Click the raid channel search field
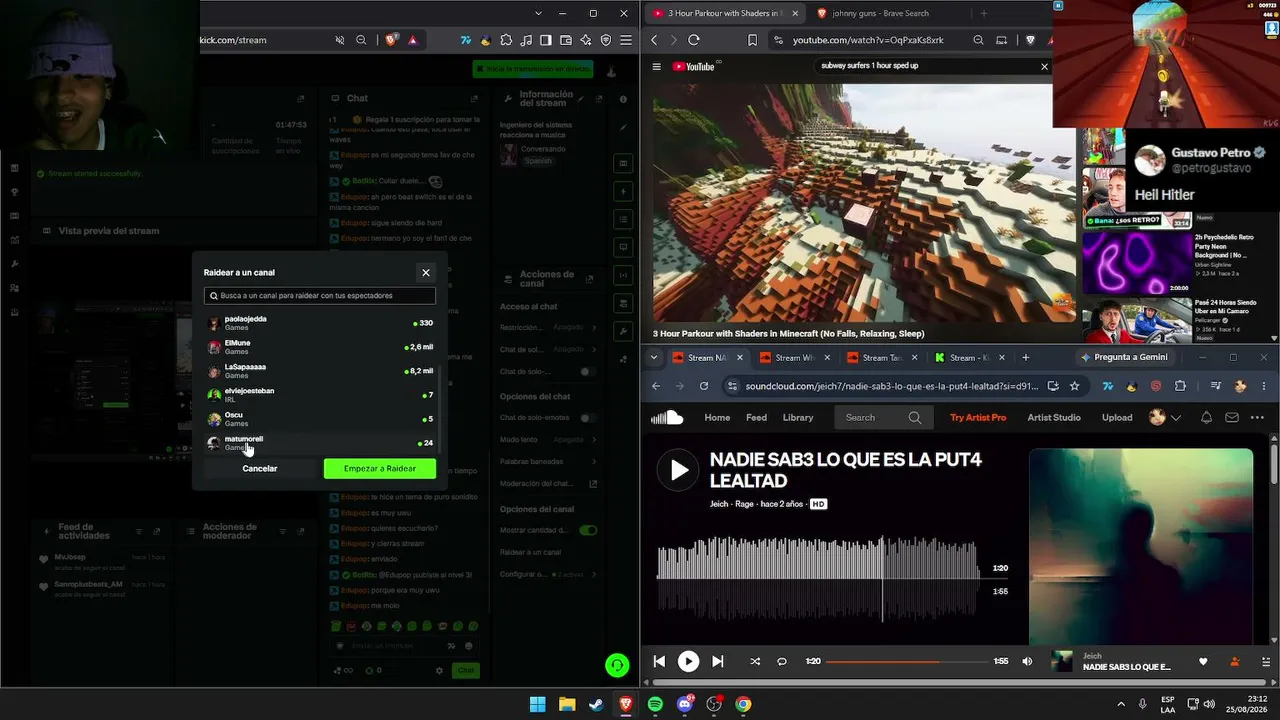Screen dimensions: 1280x720 click(x=320, y=296)
